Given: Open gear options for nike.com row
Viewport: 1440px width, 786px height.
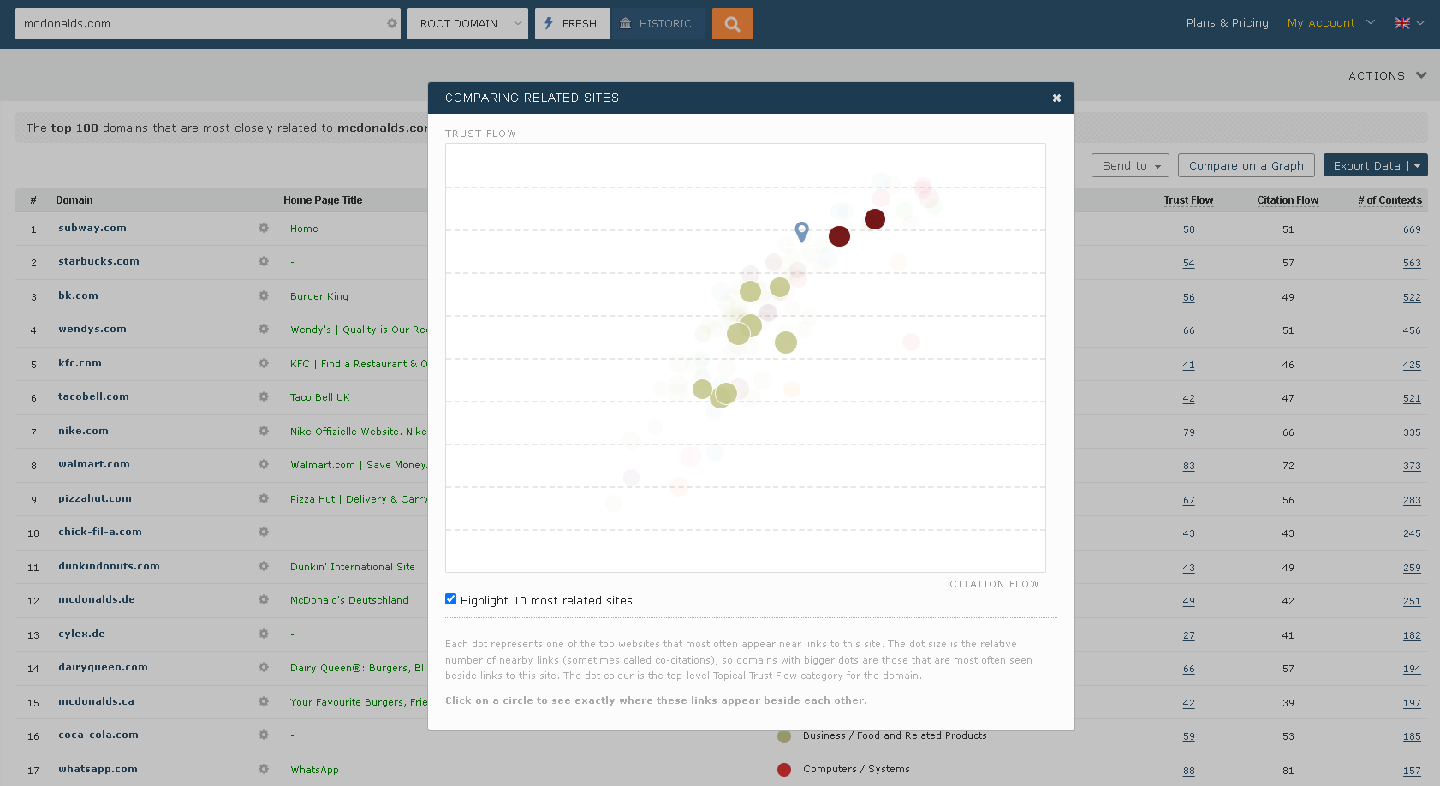Looking at the screenshot, I should point(264,431).
